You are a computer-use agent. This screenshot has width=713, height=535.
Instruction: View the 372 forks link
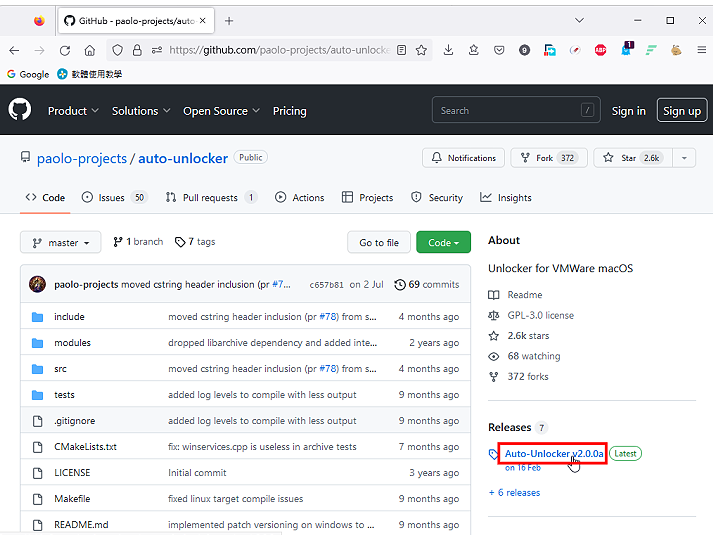(x=518, y=376)
